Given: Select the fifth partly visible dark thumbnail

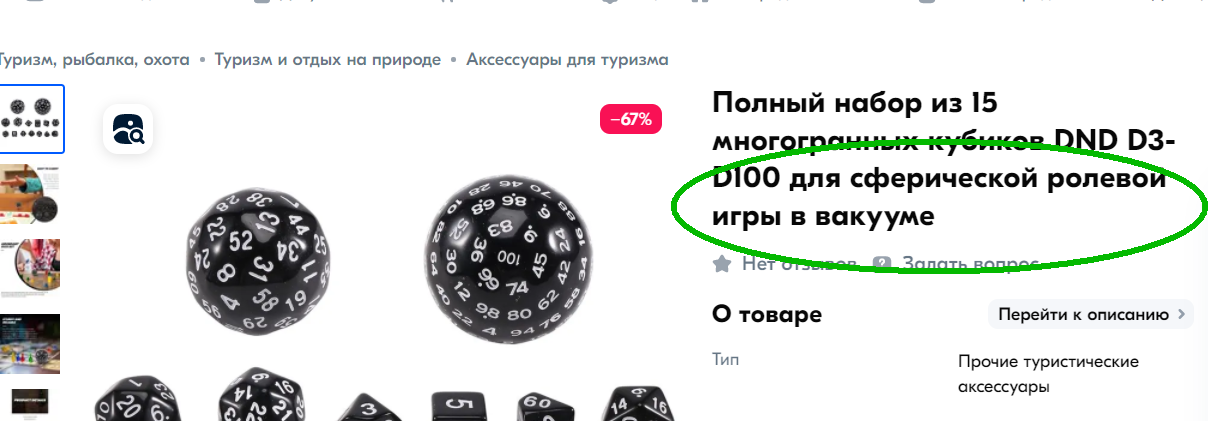Looking at the screenshot, I should pos(30,404).
